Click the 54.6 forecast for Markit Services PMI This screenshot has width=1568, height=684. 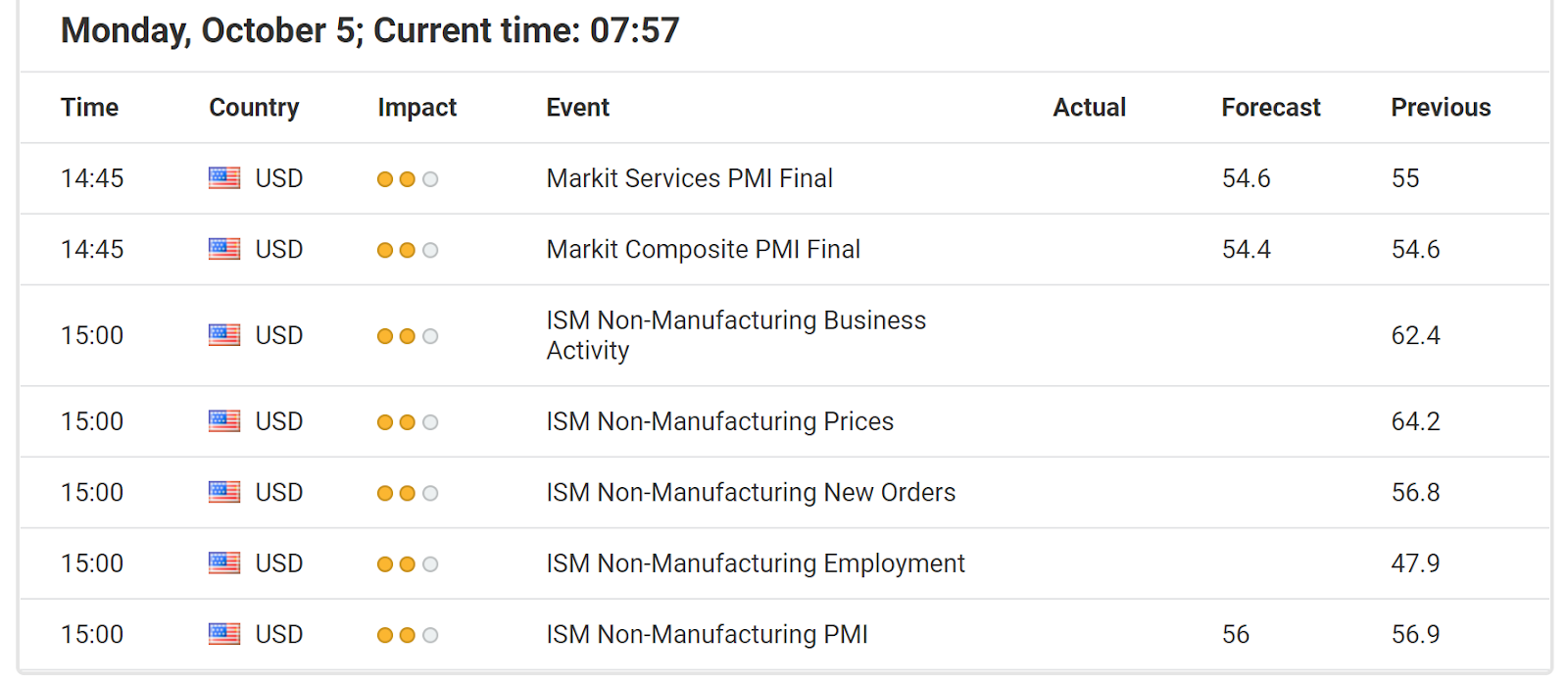click(x=1246, y=178)
